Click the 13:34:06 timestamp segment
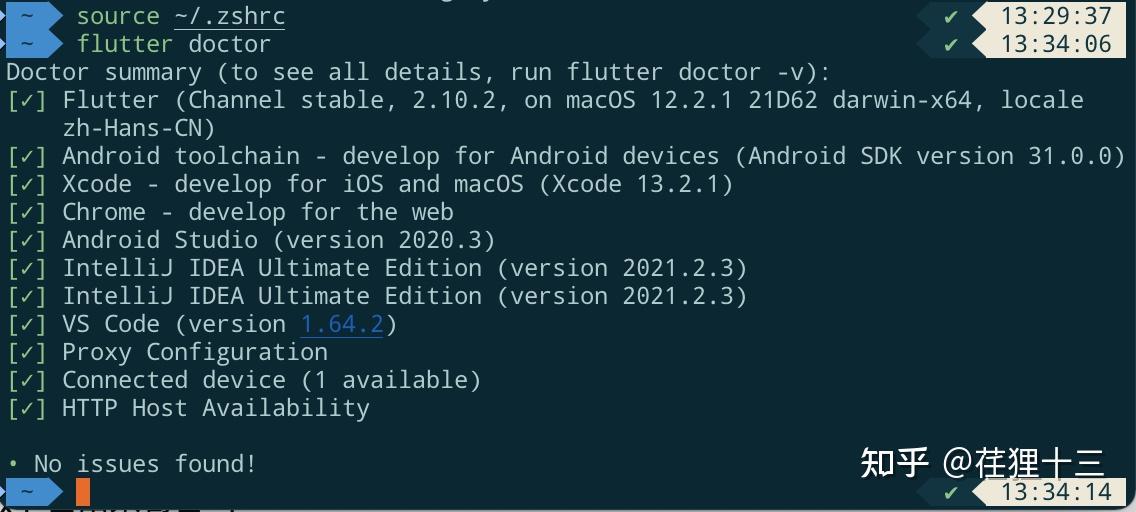 (x=1053, y=44)
